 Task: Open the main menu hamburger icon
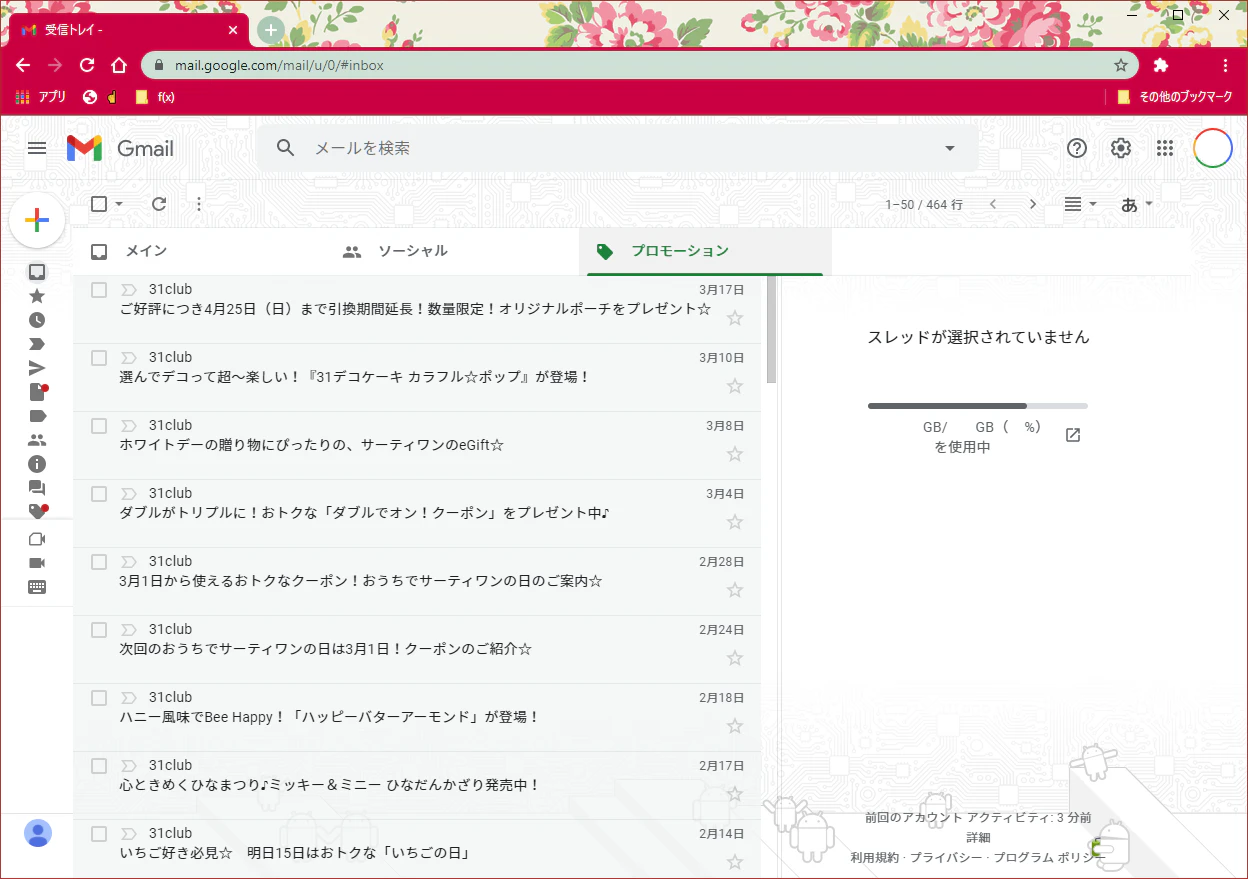37,148
